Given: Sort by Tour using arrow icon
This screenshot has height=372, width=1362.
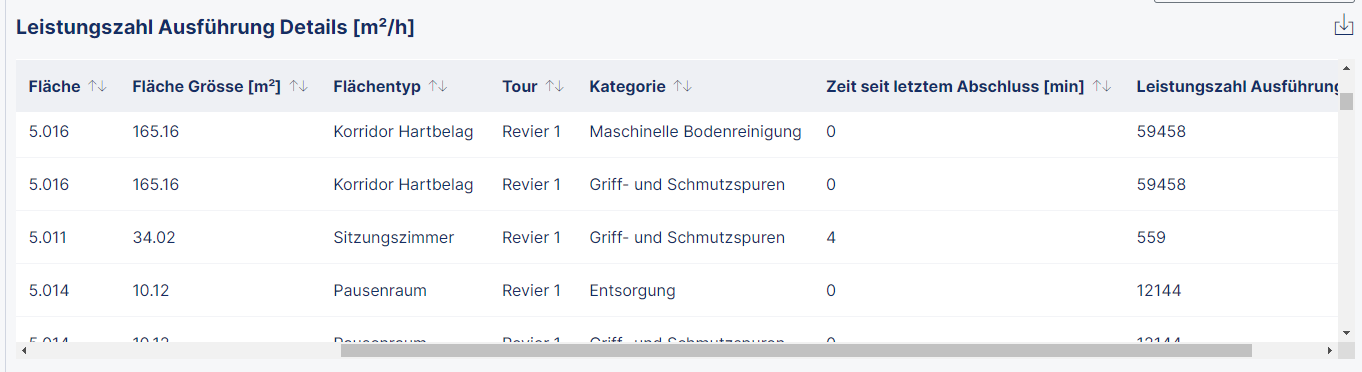Looking at the screenshot, I should click(x=555, y=87).
